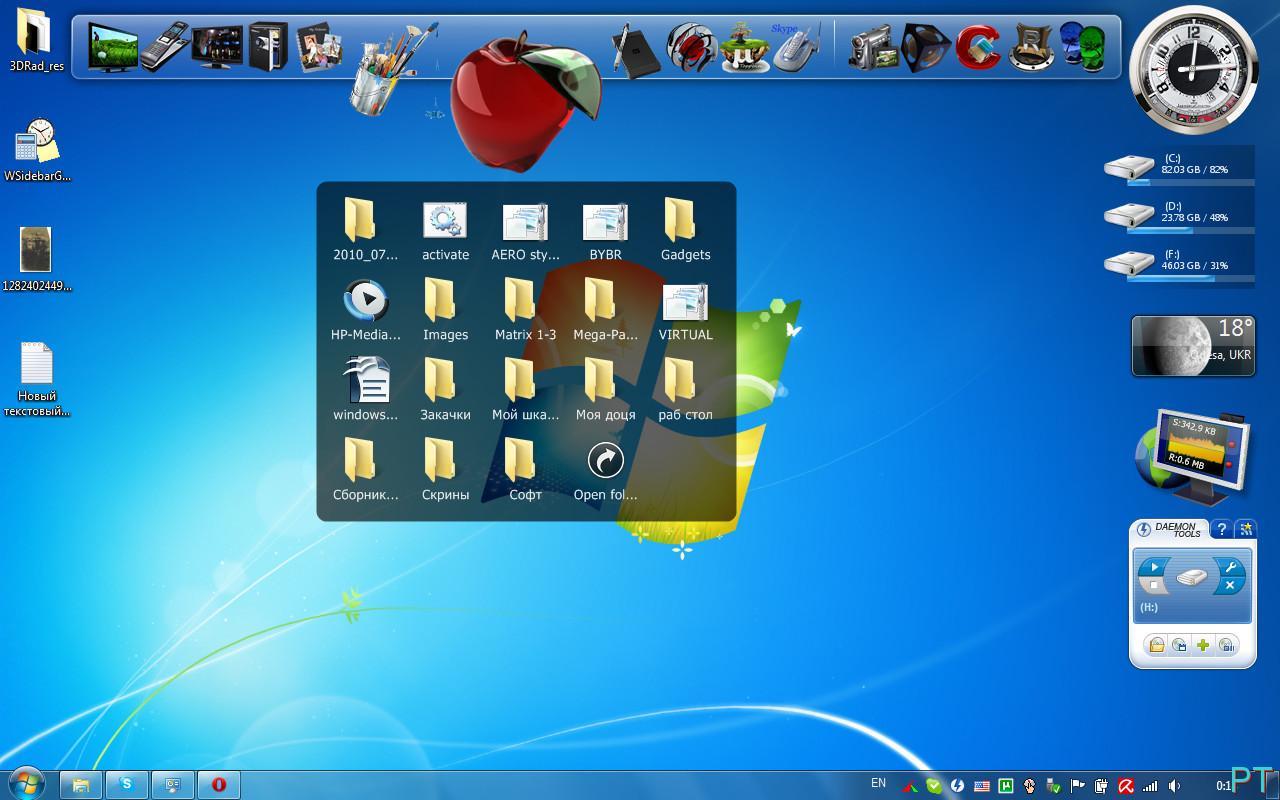Launch the red swirl sphere dock icon

(x=691, y=46)
